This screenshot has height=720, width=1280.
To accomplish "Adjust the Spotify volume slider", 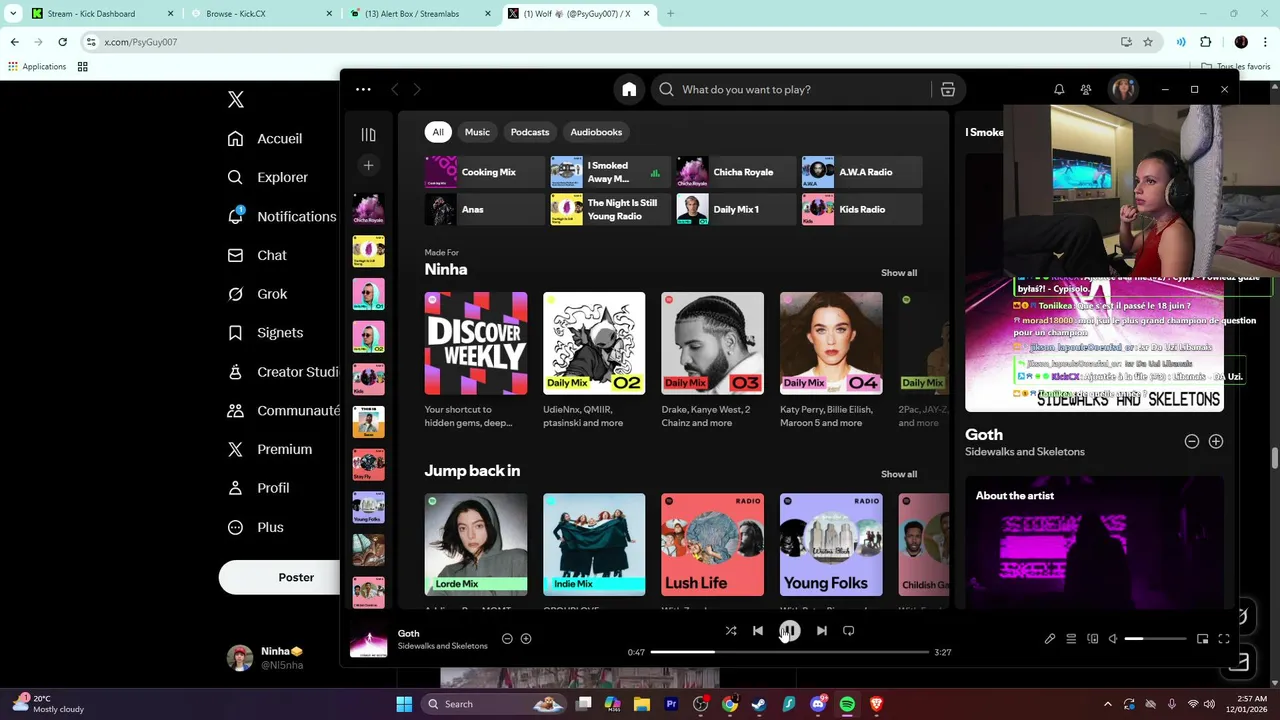I will (x=1154, y=639).
